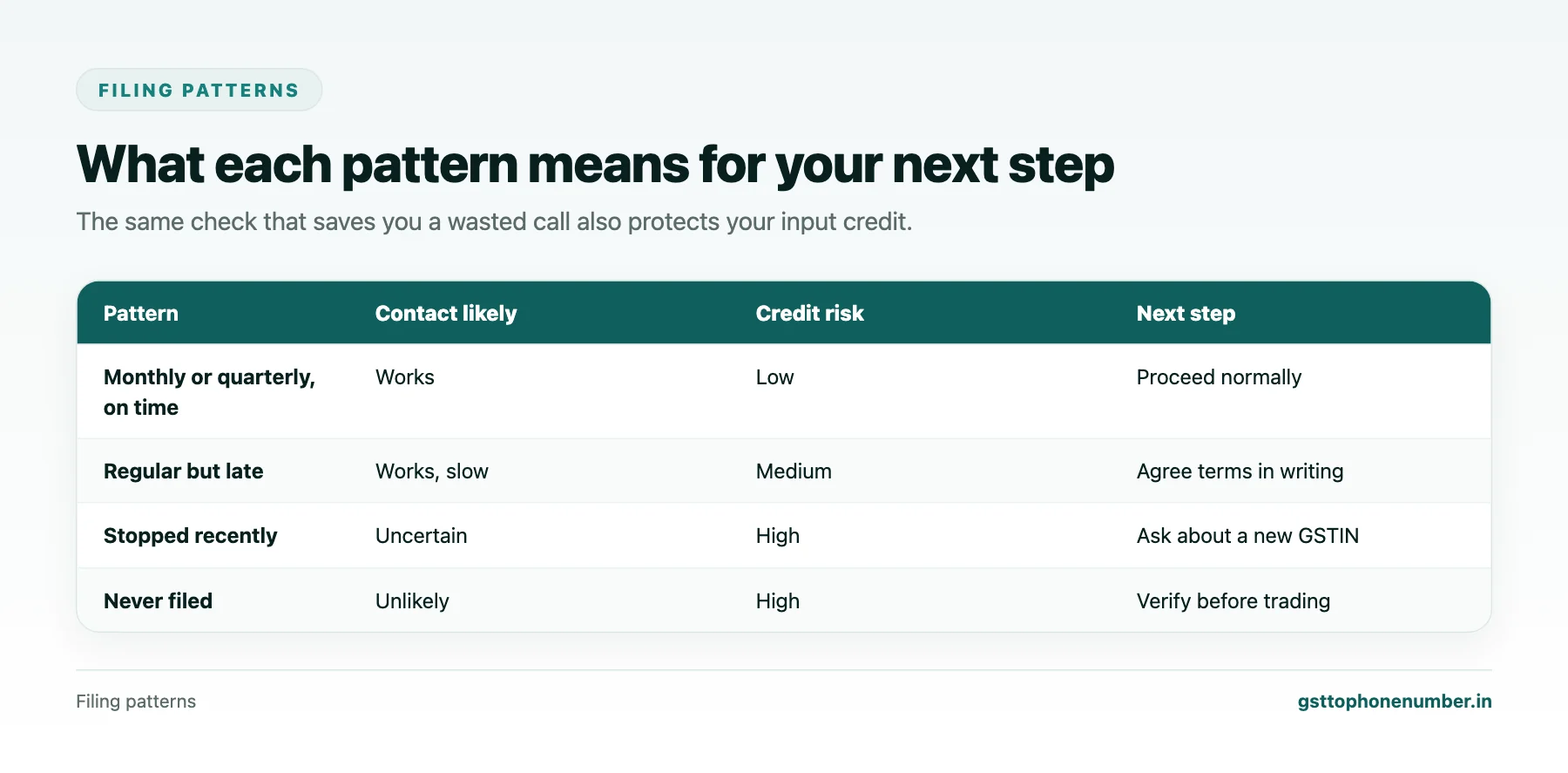Click the main heading about next step
The height and width of the screenshot is (773, 1568).
click(x=595, y=165)
